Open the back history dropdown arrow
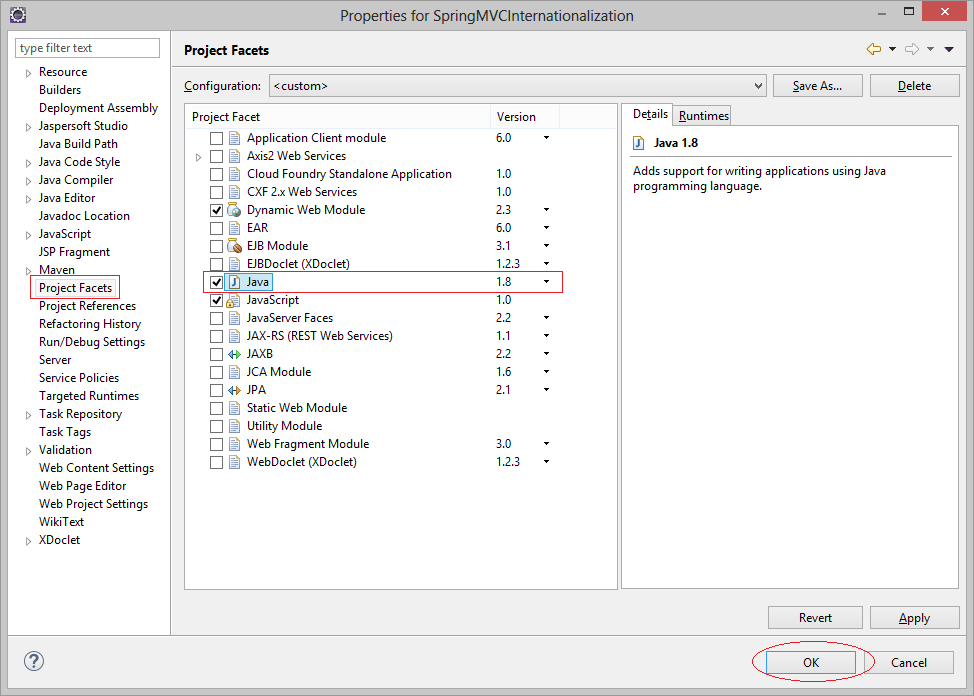This screenshot has height=696, width=974. [892, 49]
